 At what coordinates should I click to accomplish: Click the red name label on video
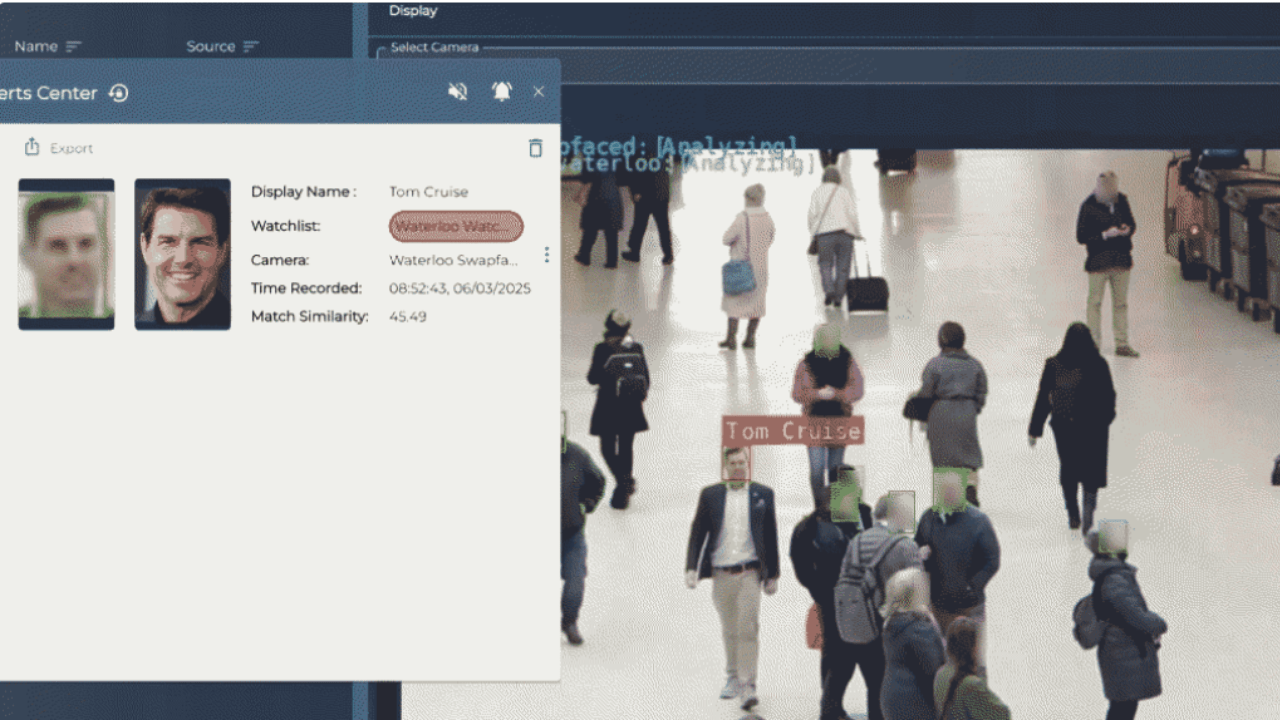coord(792,431)
